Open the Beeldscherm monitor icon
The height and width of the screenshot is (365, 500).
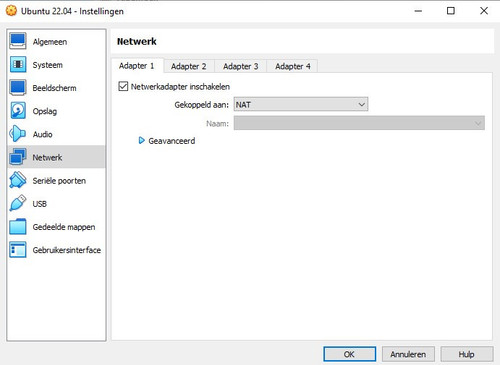[x=18, y=88]
